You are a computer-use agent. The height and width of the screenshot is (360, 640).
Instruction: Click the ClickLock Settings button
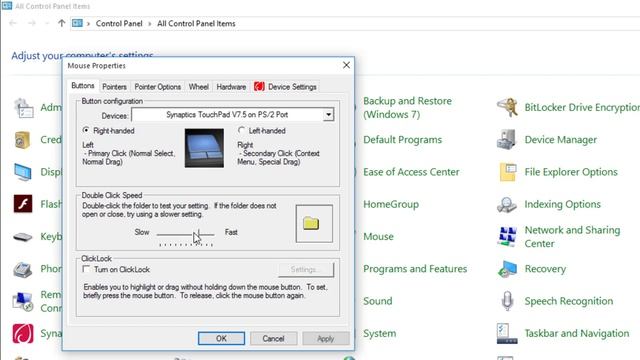[x=306, y=269]
